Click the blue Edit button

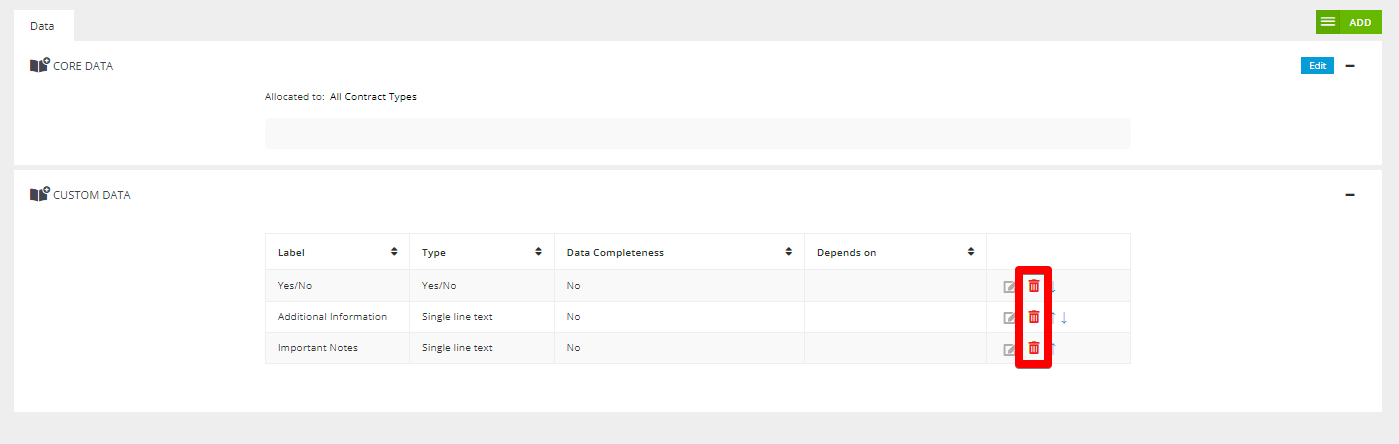tap(1317, 66)
